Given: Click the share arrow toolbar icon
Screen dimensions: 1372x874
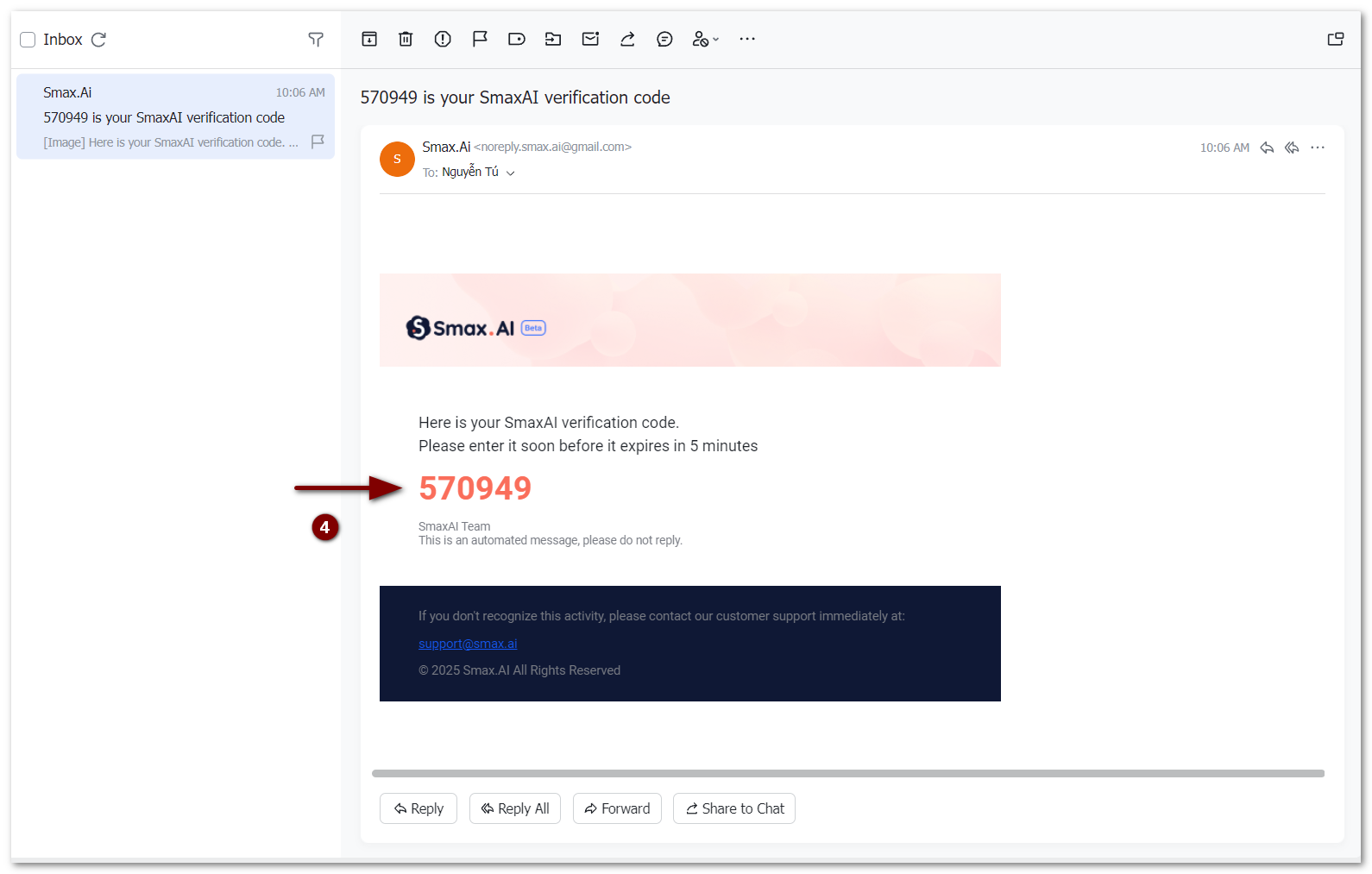Looking at the screenshot, I should 627,39.
